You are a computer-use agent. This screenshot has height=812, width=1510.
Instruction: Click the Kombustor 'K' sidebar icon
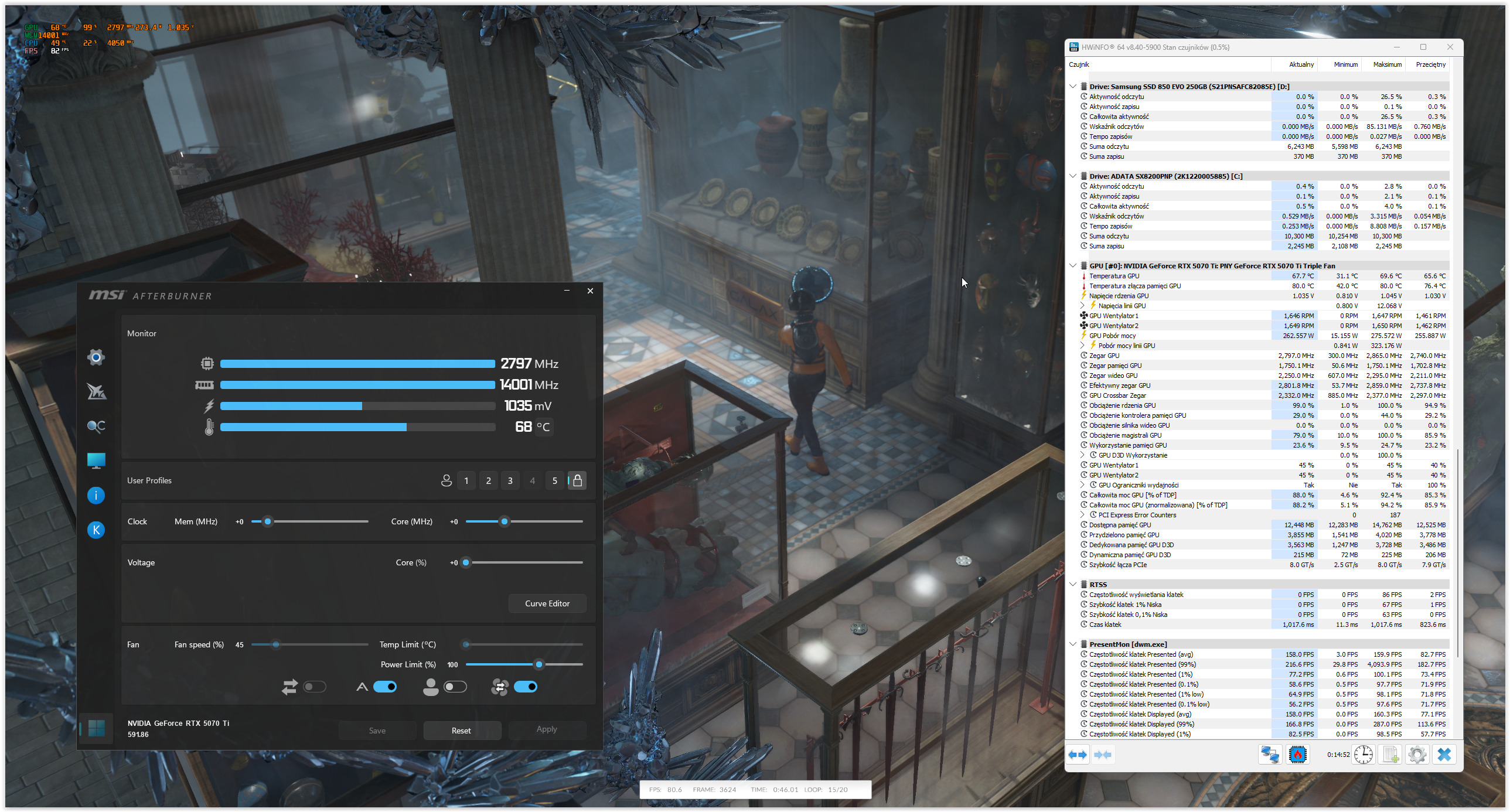point(96,530)
